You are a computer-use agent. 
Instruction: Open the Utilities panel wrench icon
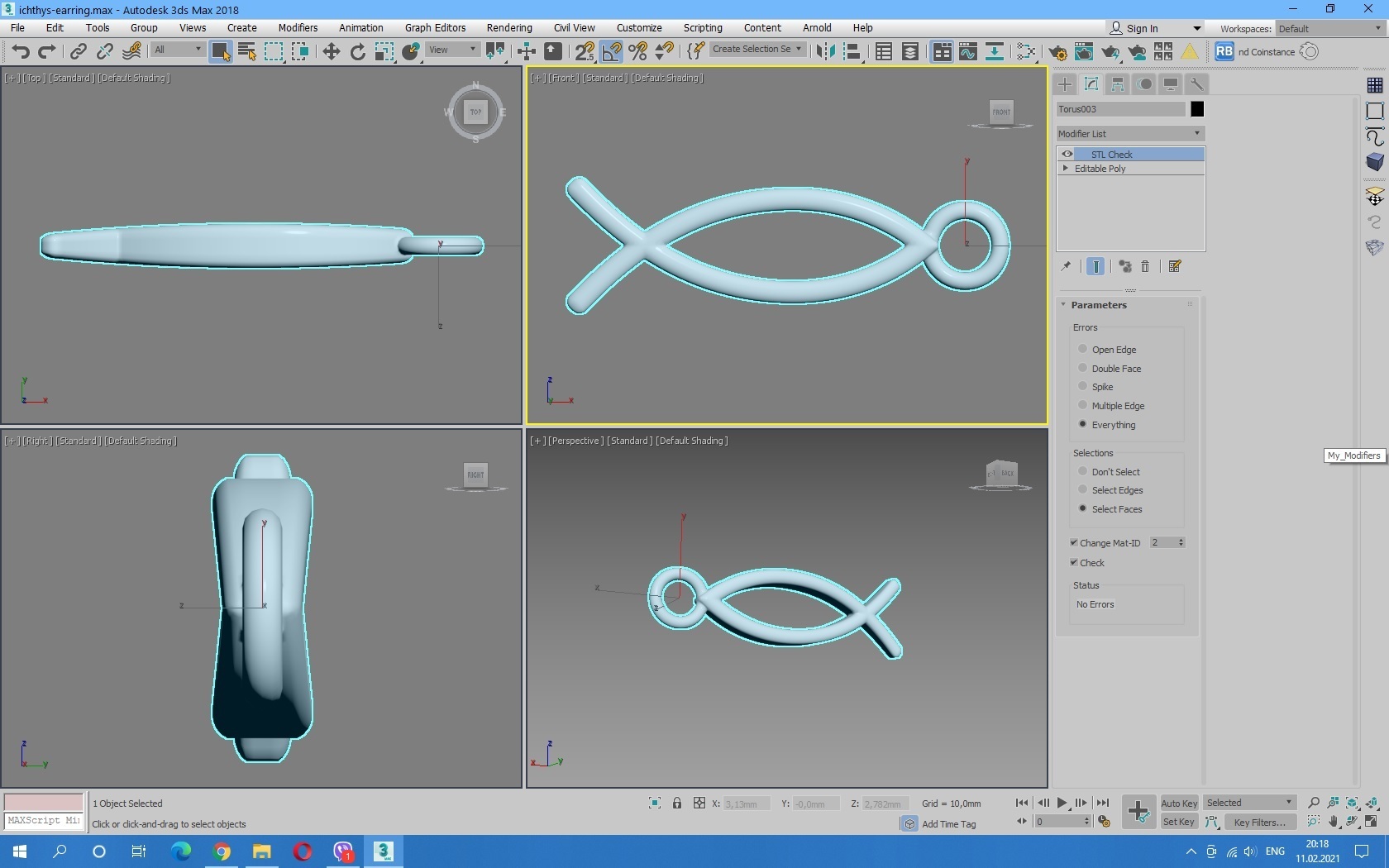point(1196,84)
